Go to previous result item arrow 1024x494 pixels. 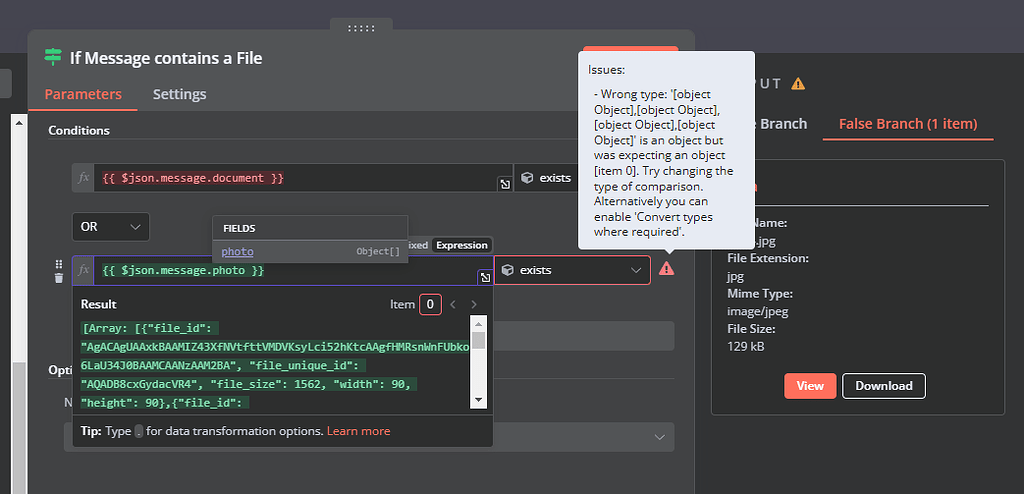click(x=452, y=304)
